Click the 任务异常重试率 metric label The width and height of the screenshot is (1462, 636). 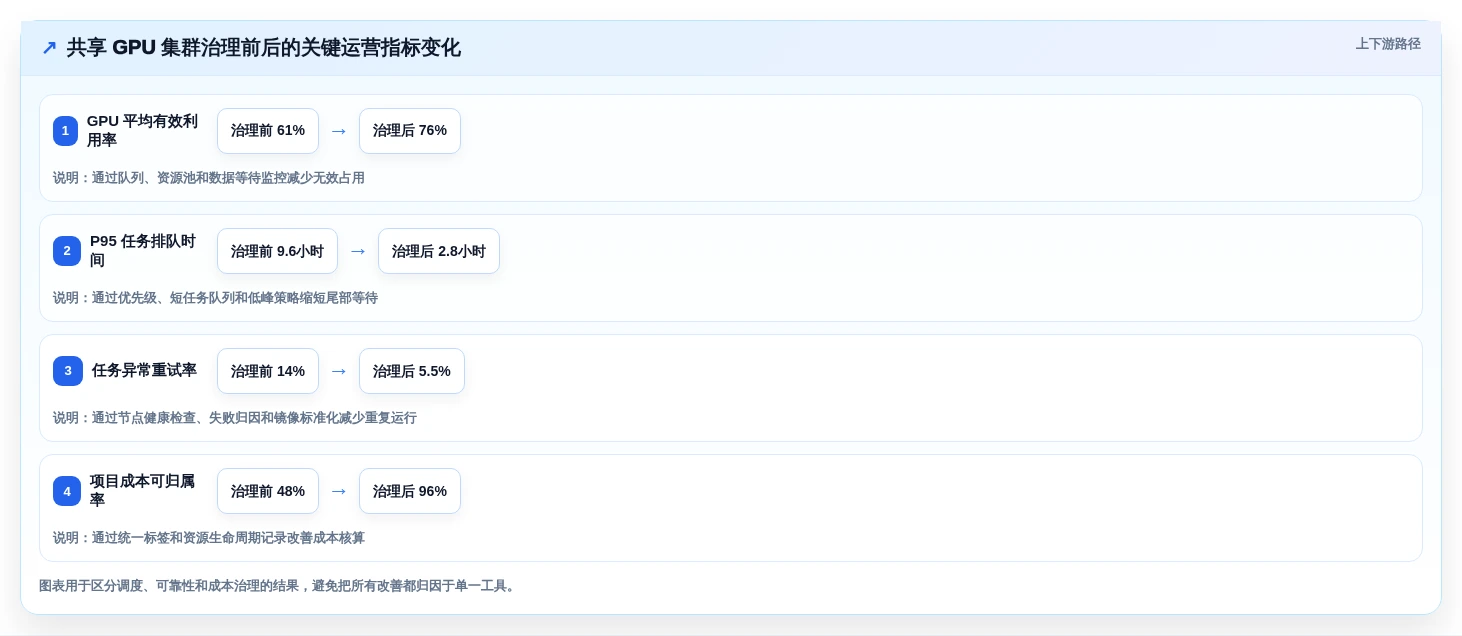pyautogui.click(x=144, y=371)
